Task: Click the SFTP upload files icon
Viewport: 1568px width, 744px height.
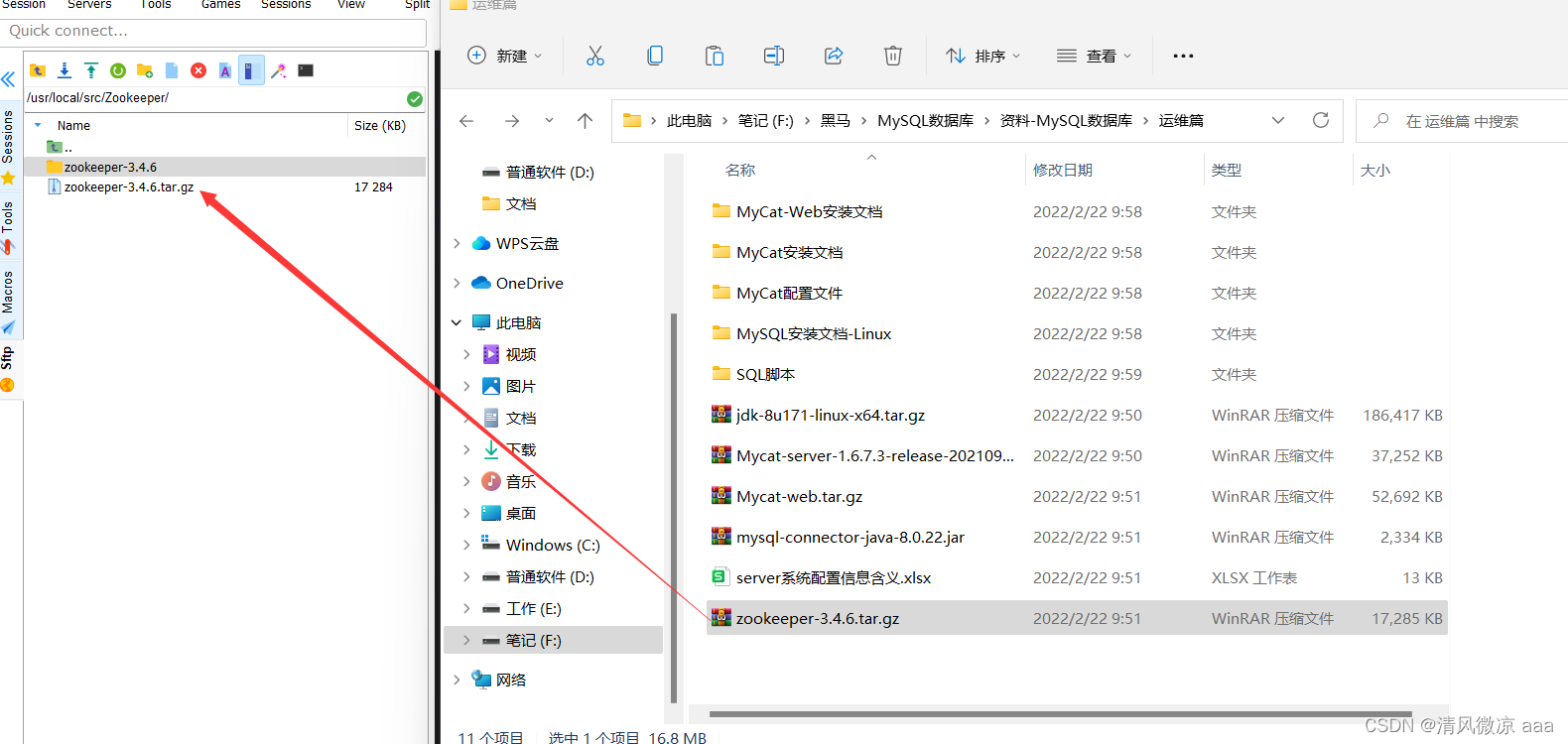Action: (91, 70)
